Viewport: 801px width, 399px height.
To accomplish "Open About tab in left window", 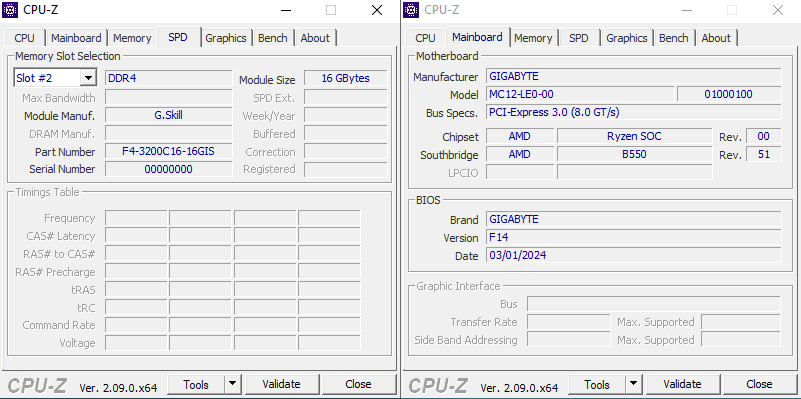I will point(315,38).
